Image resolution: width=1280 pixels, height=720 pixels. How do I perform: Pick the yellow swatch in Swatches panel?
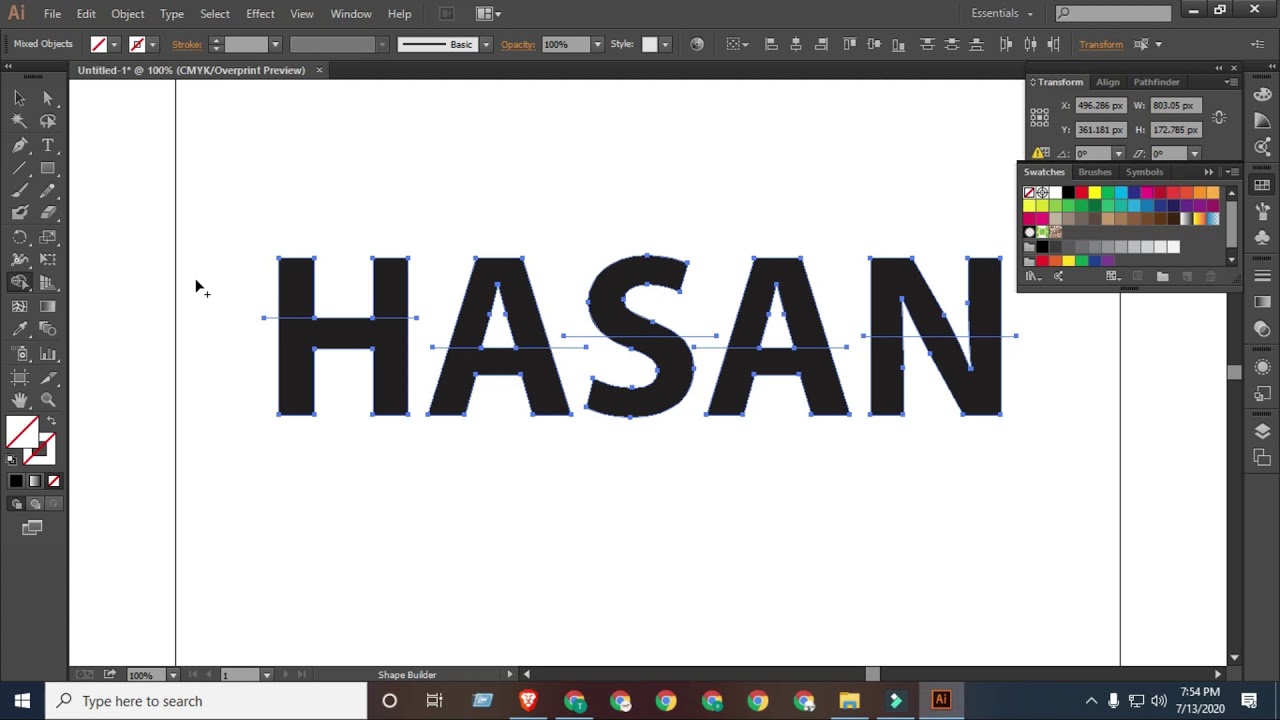click(1095, 193)
